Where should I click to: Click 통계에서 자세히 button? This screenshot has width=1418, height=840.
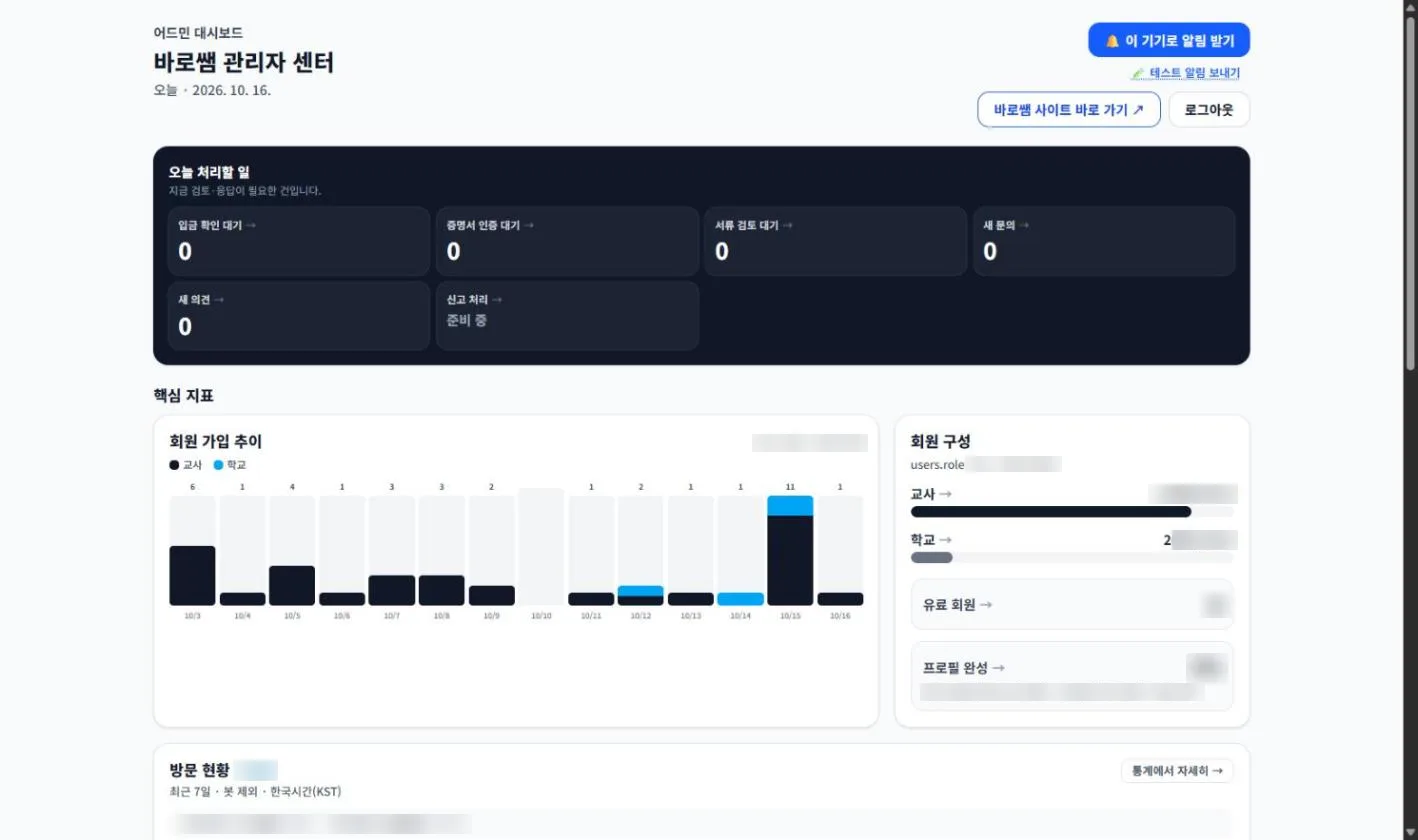click(1177, 771)
